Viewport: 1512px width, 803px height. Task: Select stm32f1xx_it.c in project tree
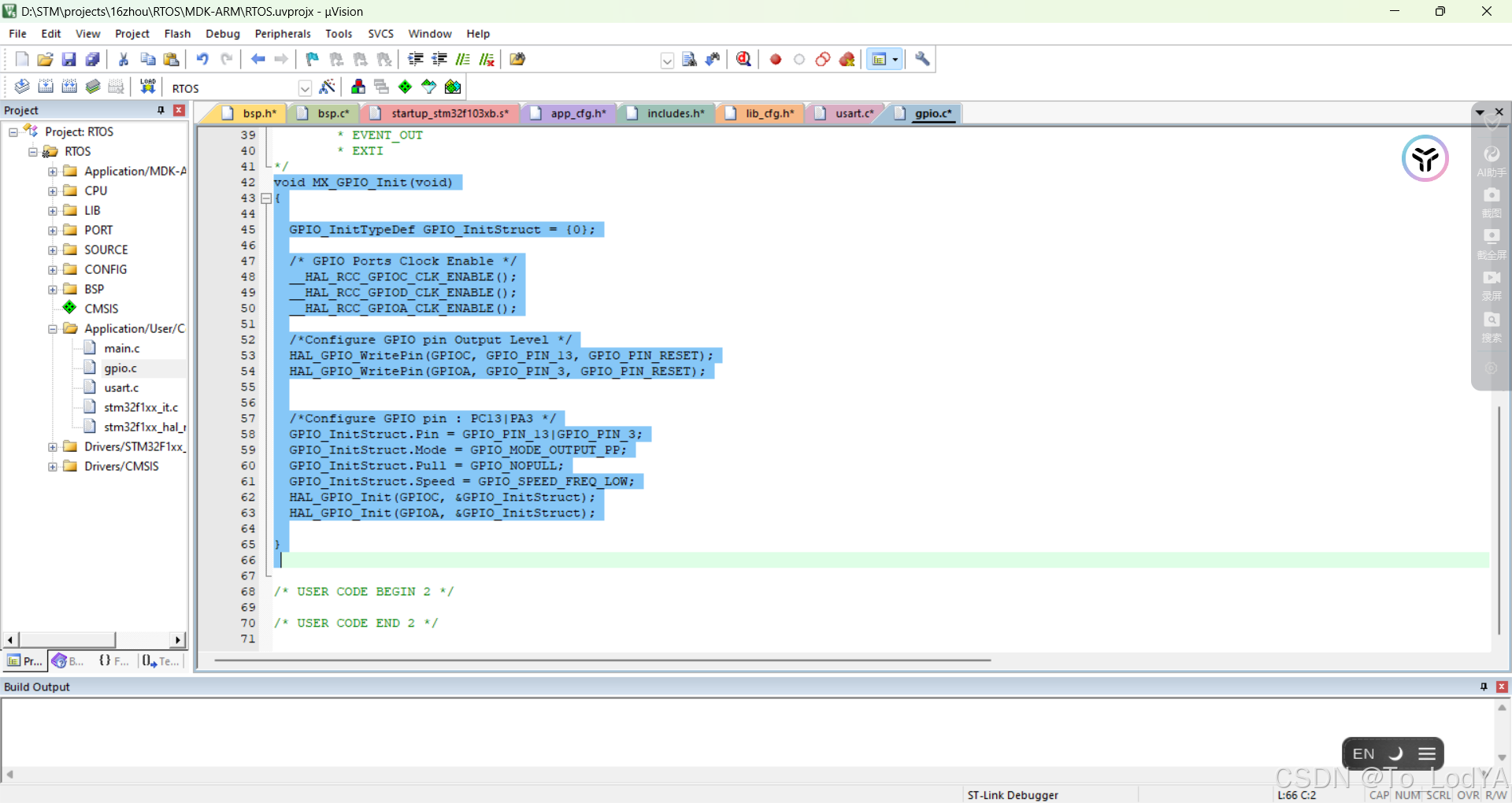(x=141, y=407)
